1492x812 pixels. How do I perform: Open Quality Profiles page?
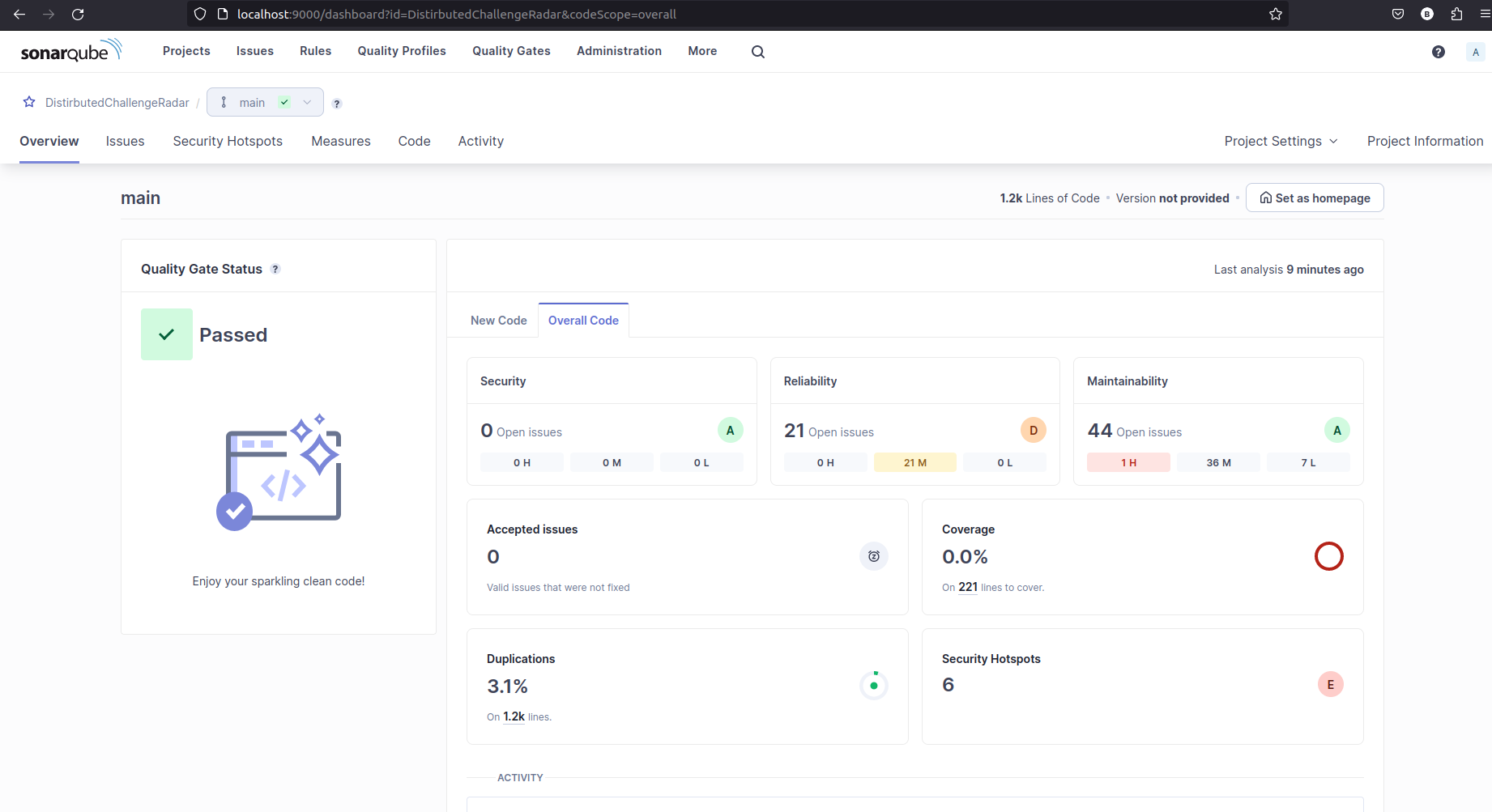pyautogui.click(x=402, y=51)
